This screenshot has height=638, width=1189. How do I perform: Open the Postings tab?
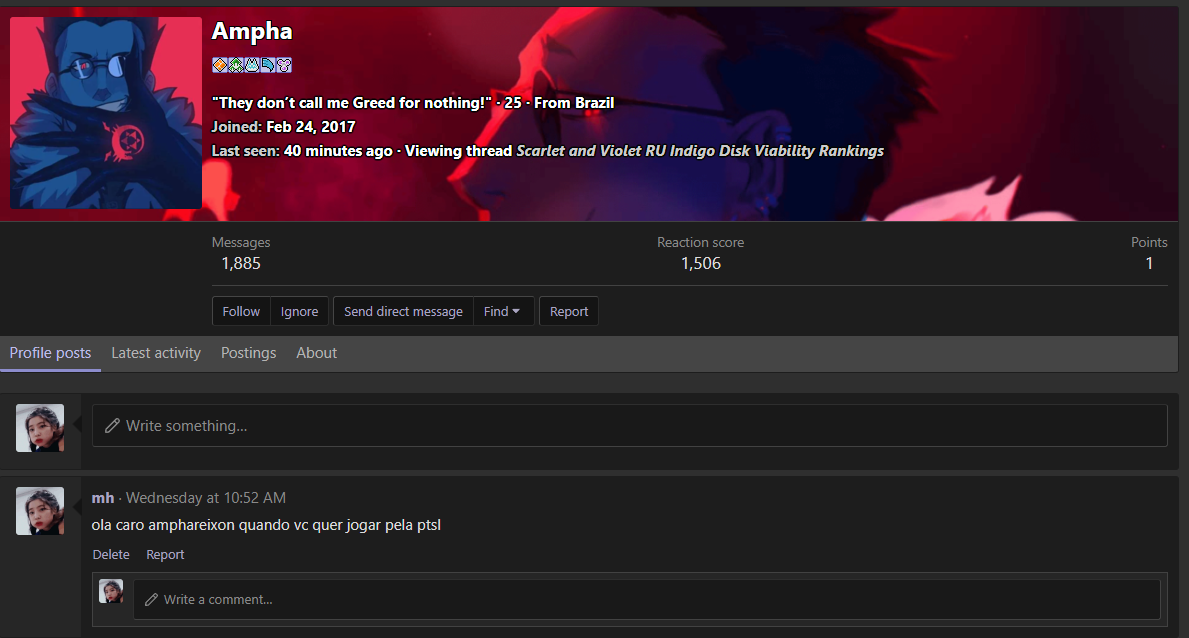(249, 353)
